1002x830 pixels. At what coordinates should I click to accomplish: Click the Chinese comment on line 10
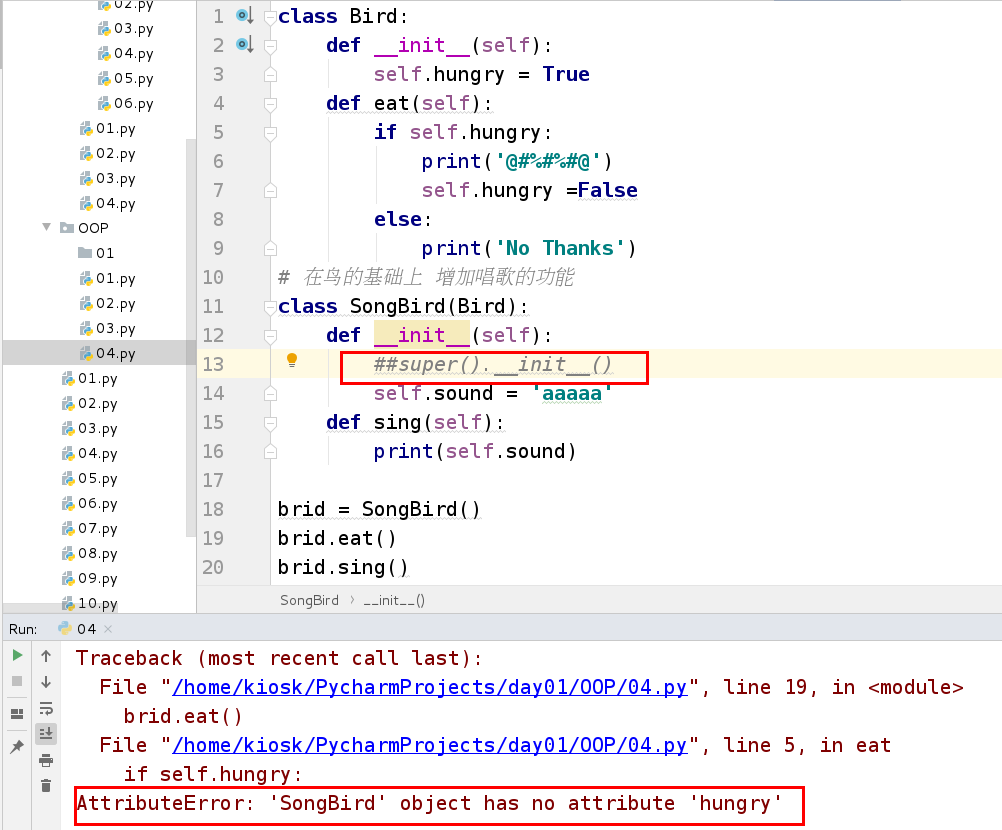click(x=426, y=277)
